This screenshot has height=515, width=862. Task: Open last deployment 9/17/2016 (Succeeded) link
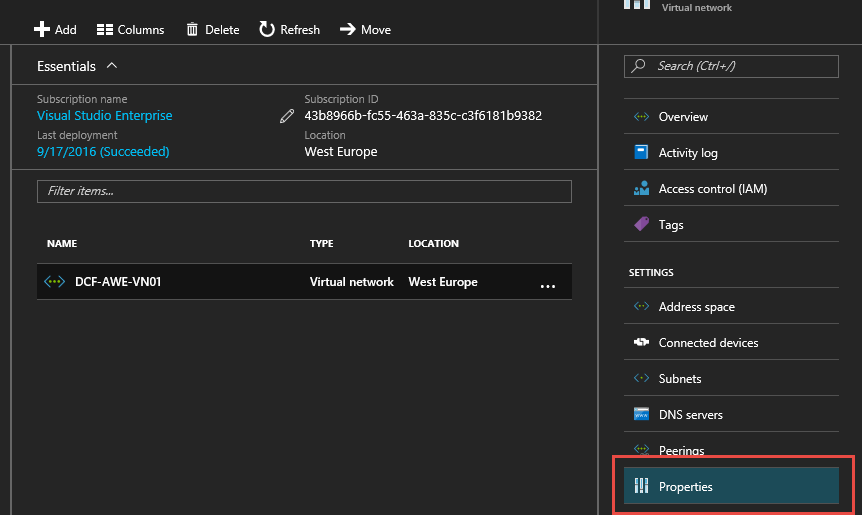103,152
